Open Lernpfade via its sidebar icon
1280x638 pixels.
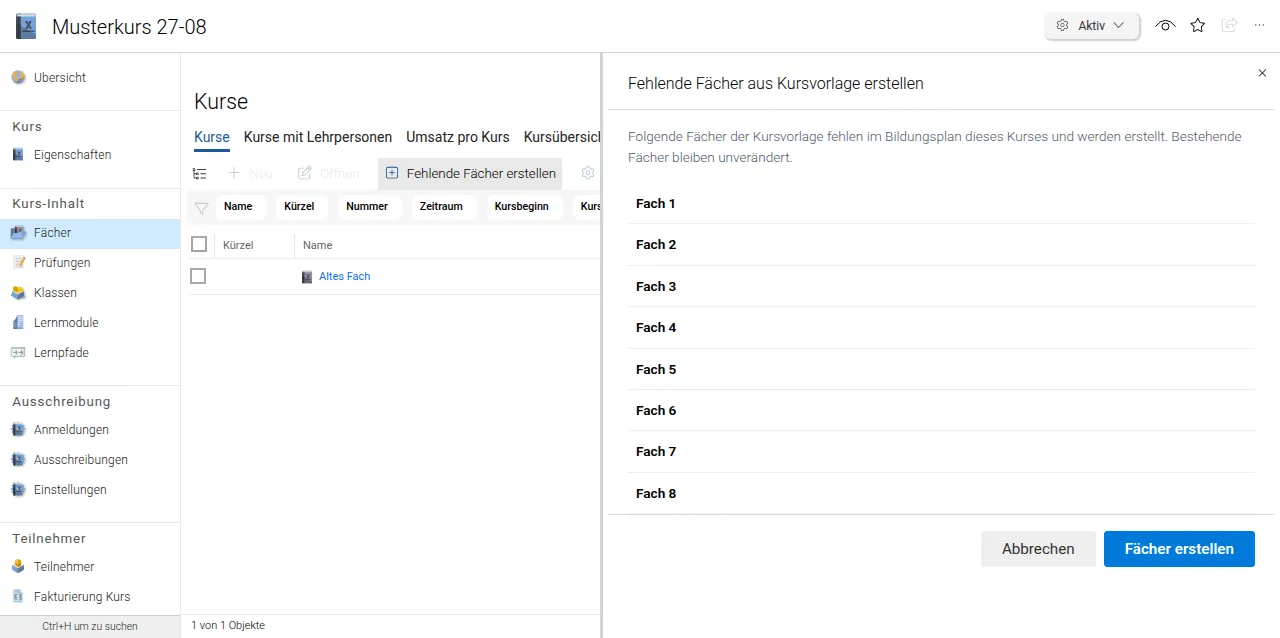pos(18,353)
